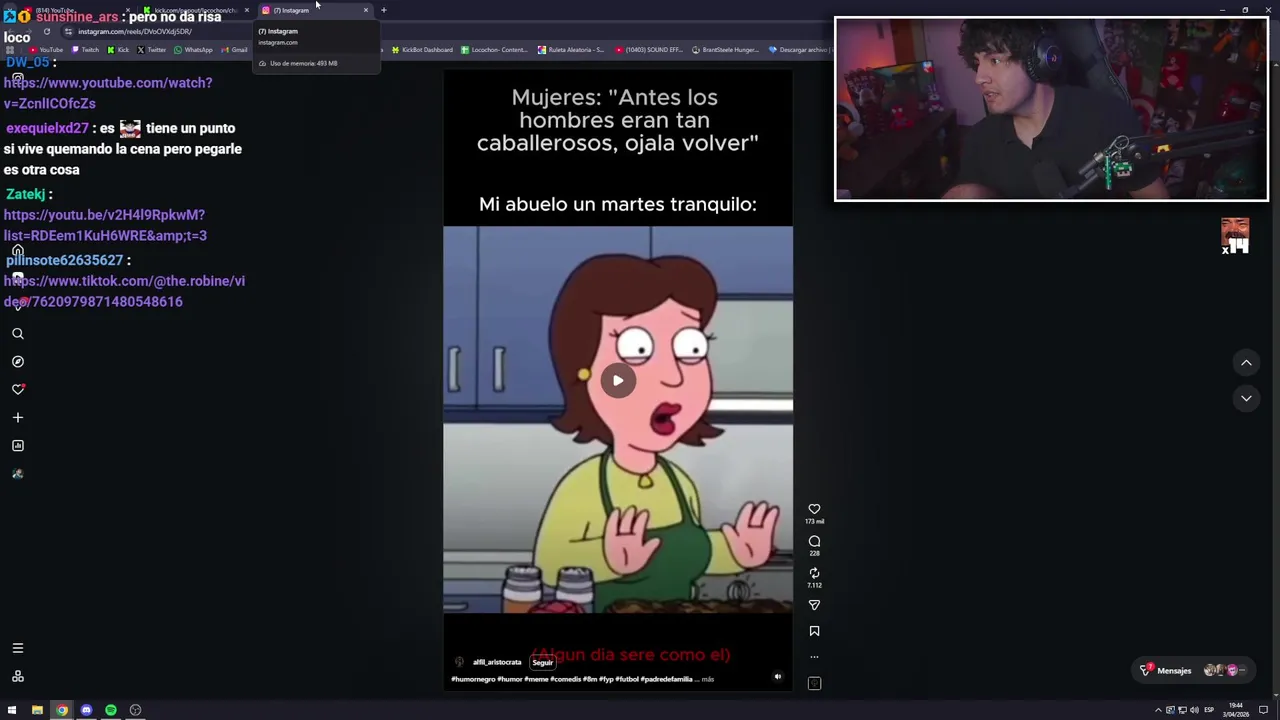Open Discord from the taskbar
The image size is (1280, 720).
point(86,710)
